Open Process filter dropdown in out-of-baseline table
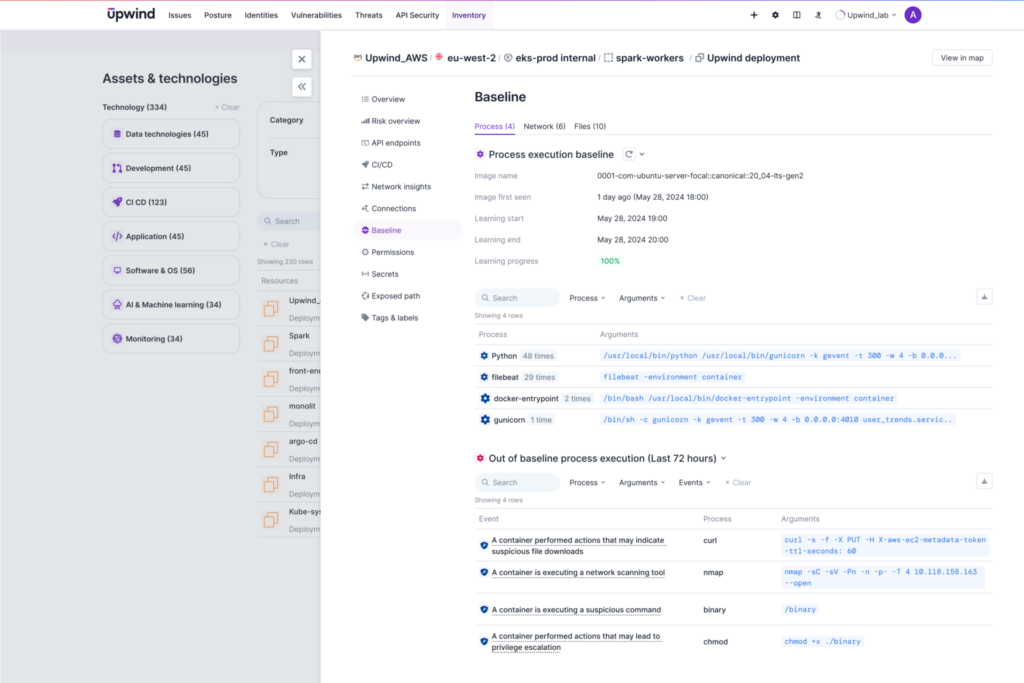 (587, 483)
